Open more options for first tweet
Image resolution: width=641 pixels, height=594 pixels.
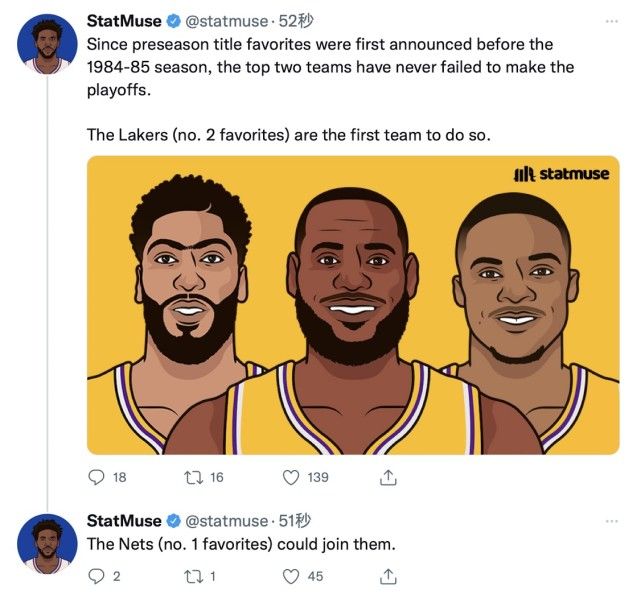(612, 21)
